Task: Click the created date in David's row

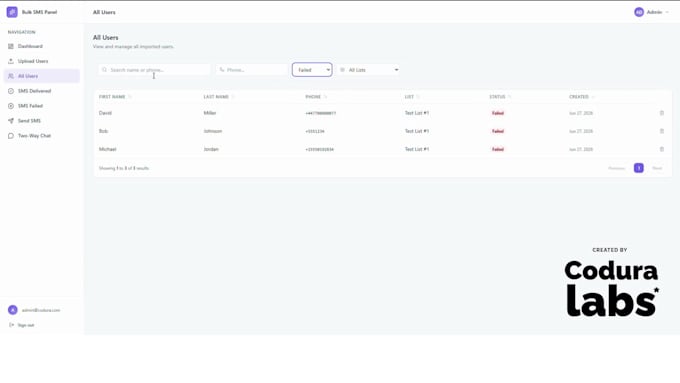Action: click(x=581, y=113)
